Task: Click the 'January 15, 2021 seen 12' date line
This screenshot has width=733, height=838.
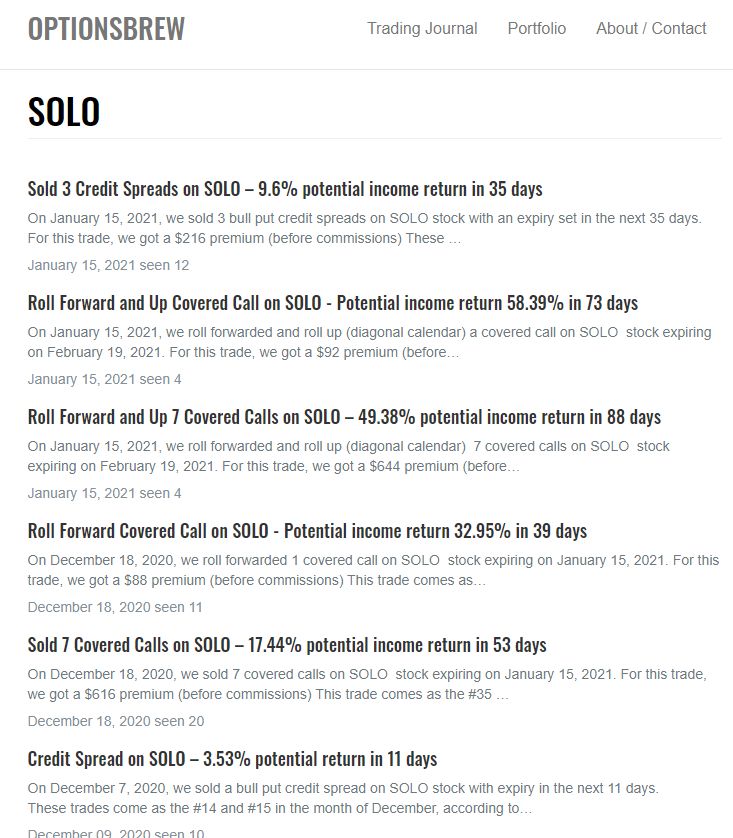Action: coord(108,266)
